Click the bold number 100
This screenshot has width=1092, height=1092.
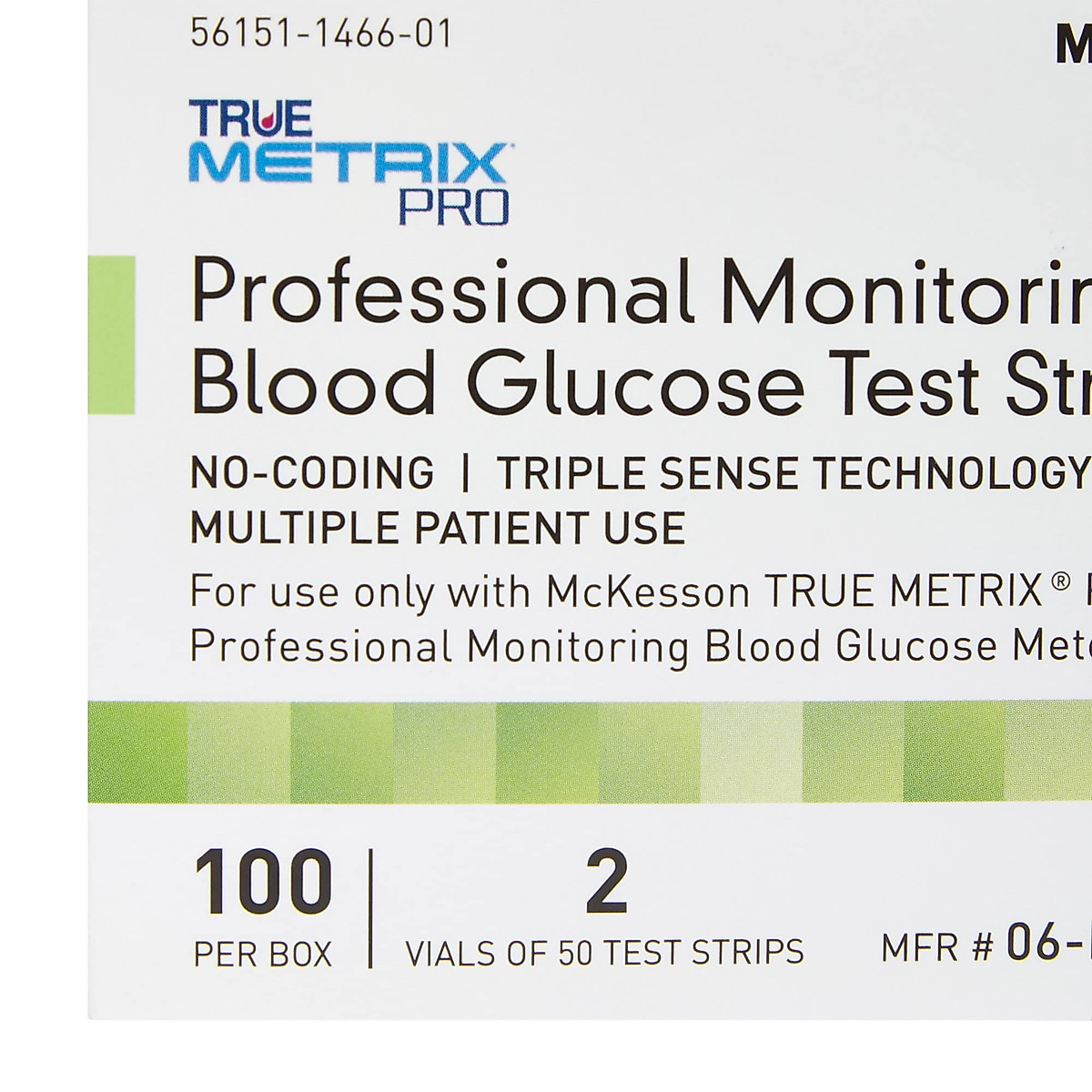pyautogui.click(x=263, y=882)
